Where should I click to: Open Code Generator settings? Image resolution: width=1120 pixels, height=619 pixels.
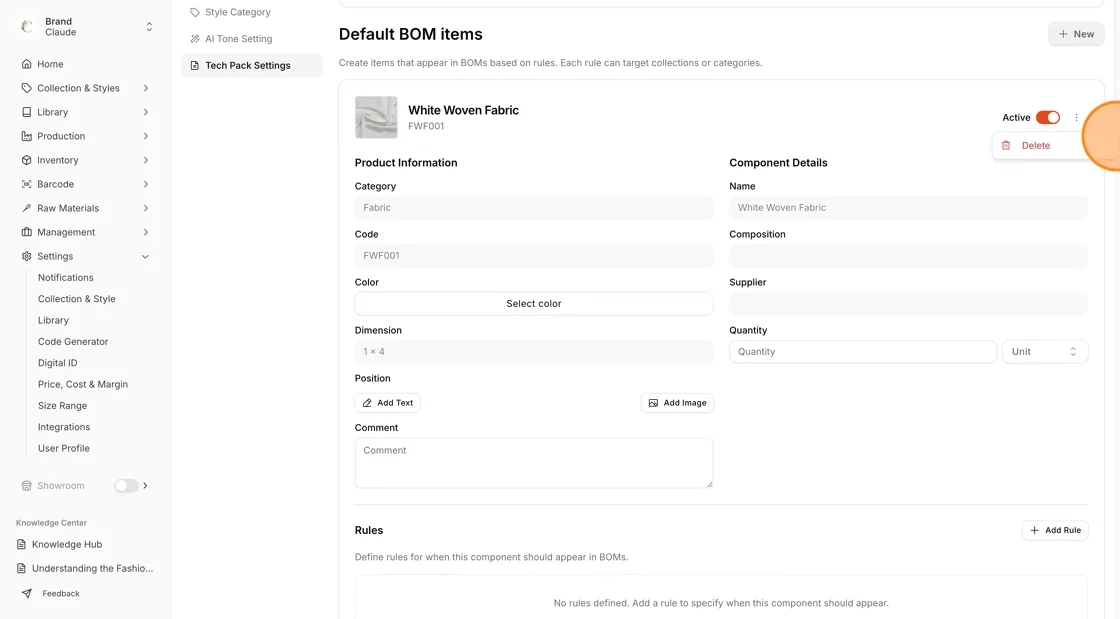(x=73, y=342)
